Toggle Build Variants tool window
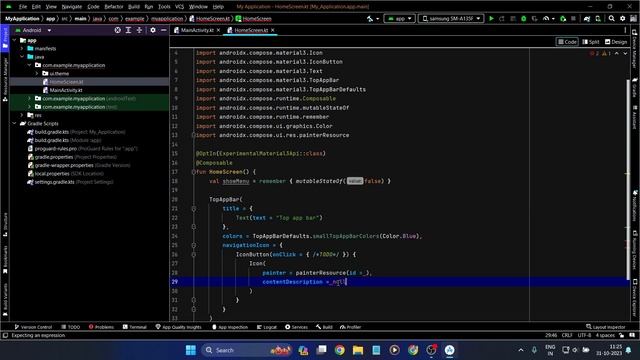640x360 pixels. 5,300
